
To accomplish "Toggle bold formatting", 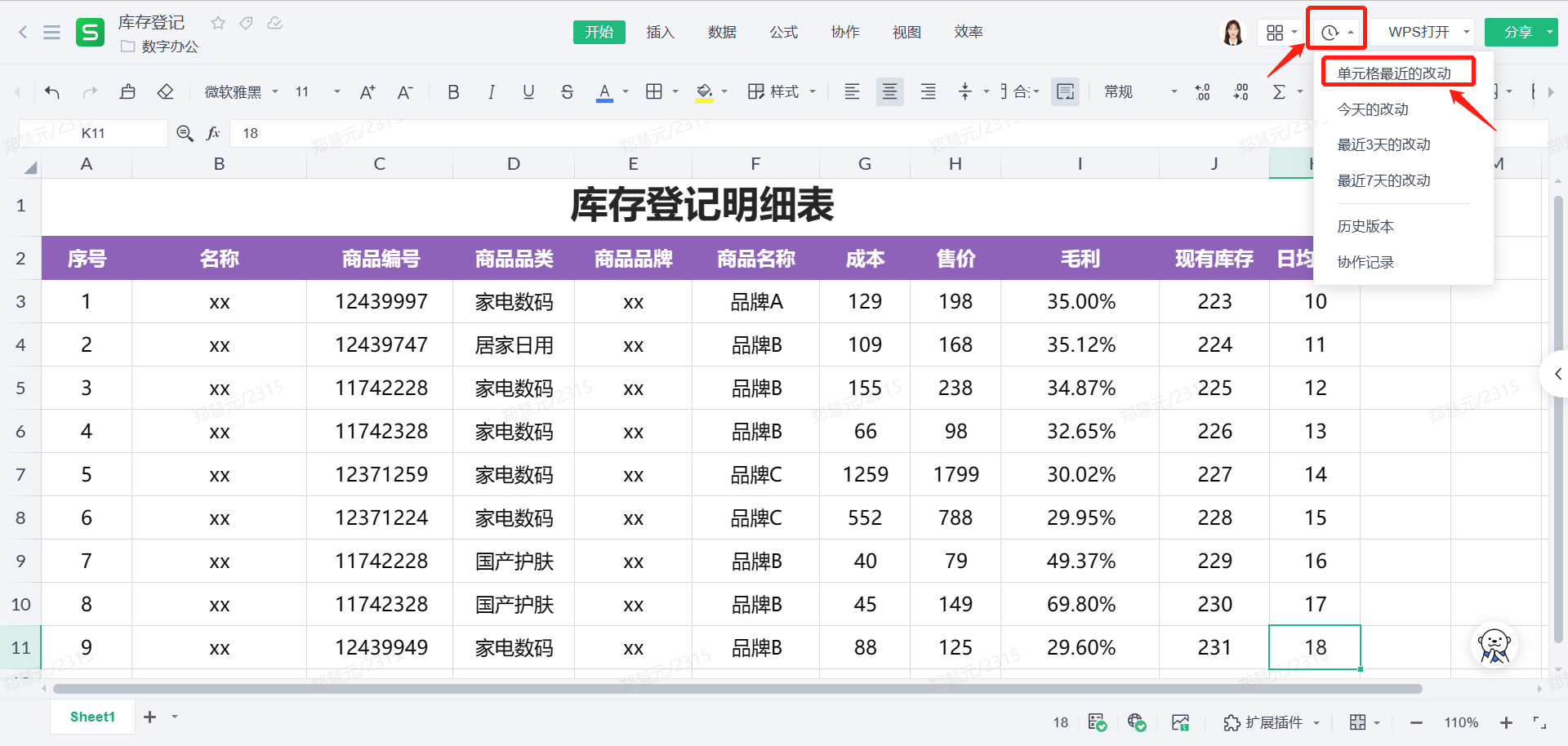I will [453, 92].
